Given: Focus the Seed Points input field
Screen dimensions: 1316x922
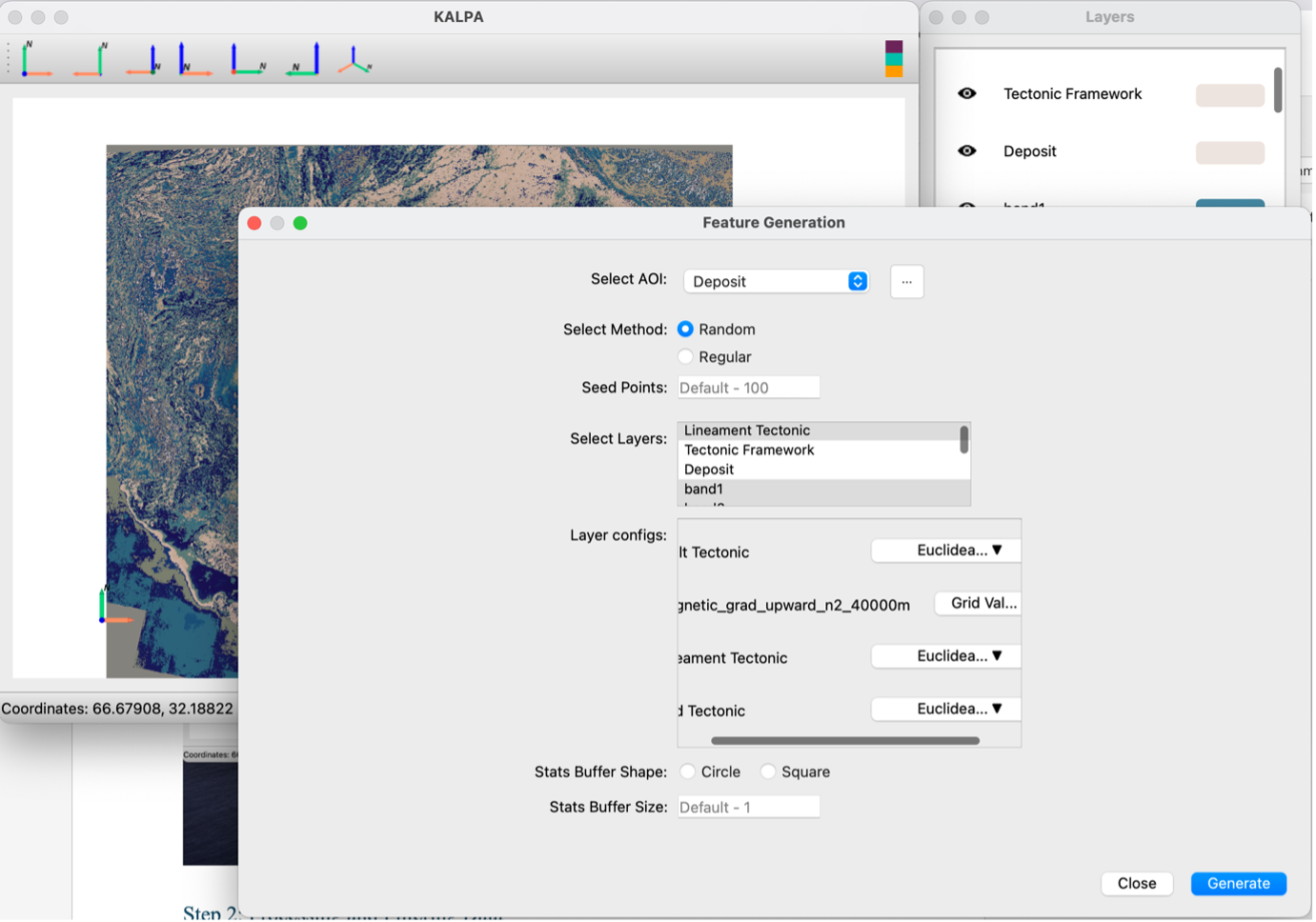Looking at the screenshot, I should pyautogui.click(x=749, y=388).
